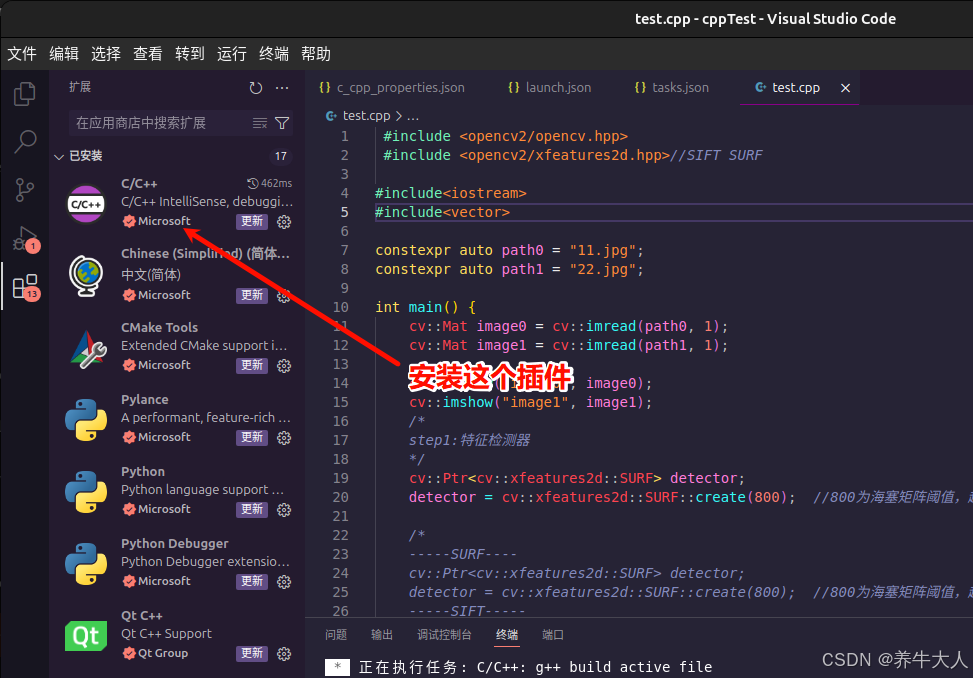The width and height of the screenshot is (973, 678).
Task: Click 更新 button for Chinese language pack
Action: 252,295
